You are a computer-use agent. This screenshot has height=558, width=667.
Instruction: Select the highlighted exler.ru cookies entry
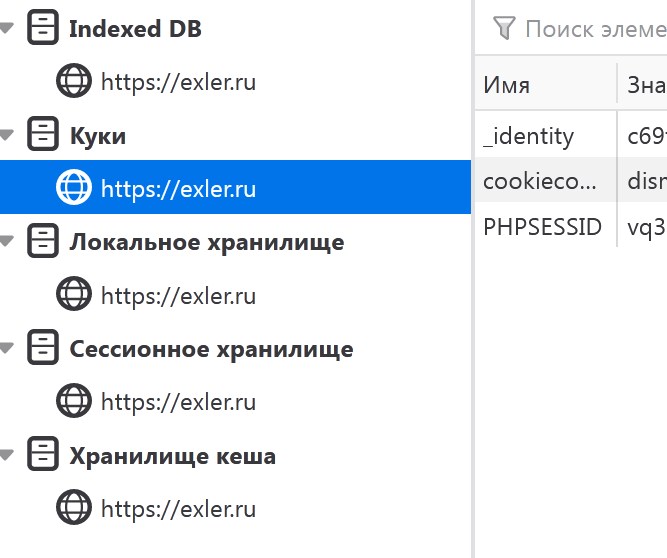(178, 188)
